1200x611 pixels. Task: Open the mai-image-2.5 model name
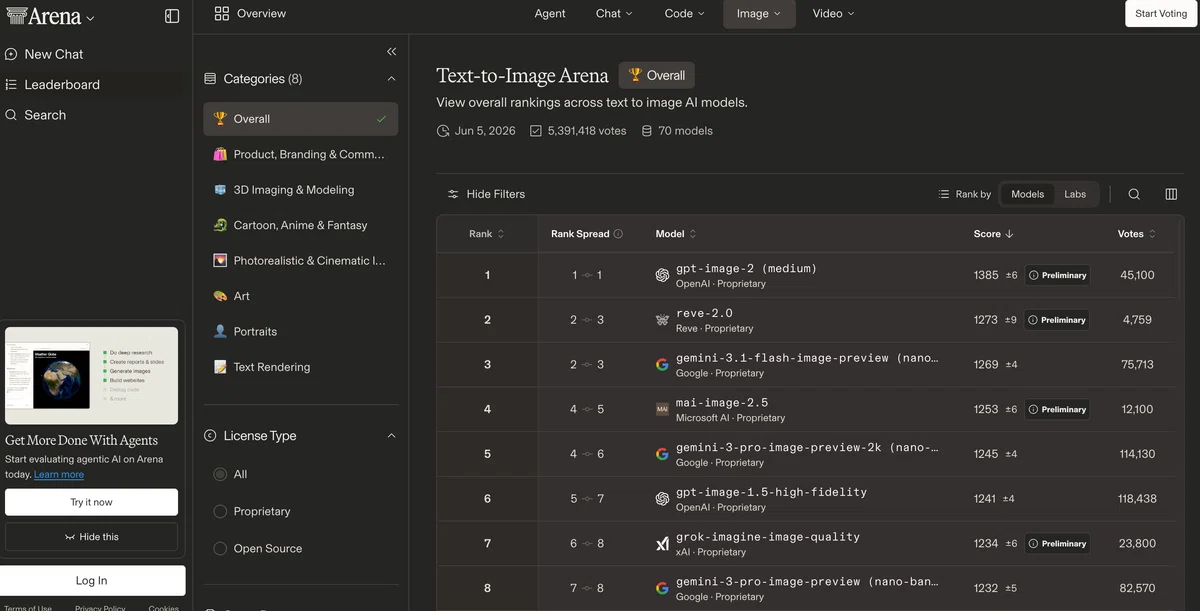point(722,403)
